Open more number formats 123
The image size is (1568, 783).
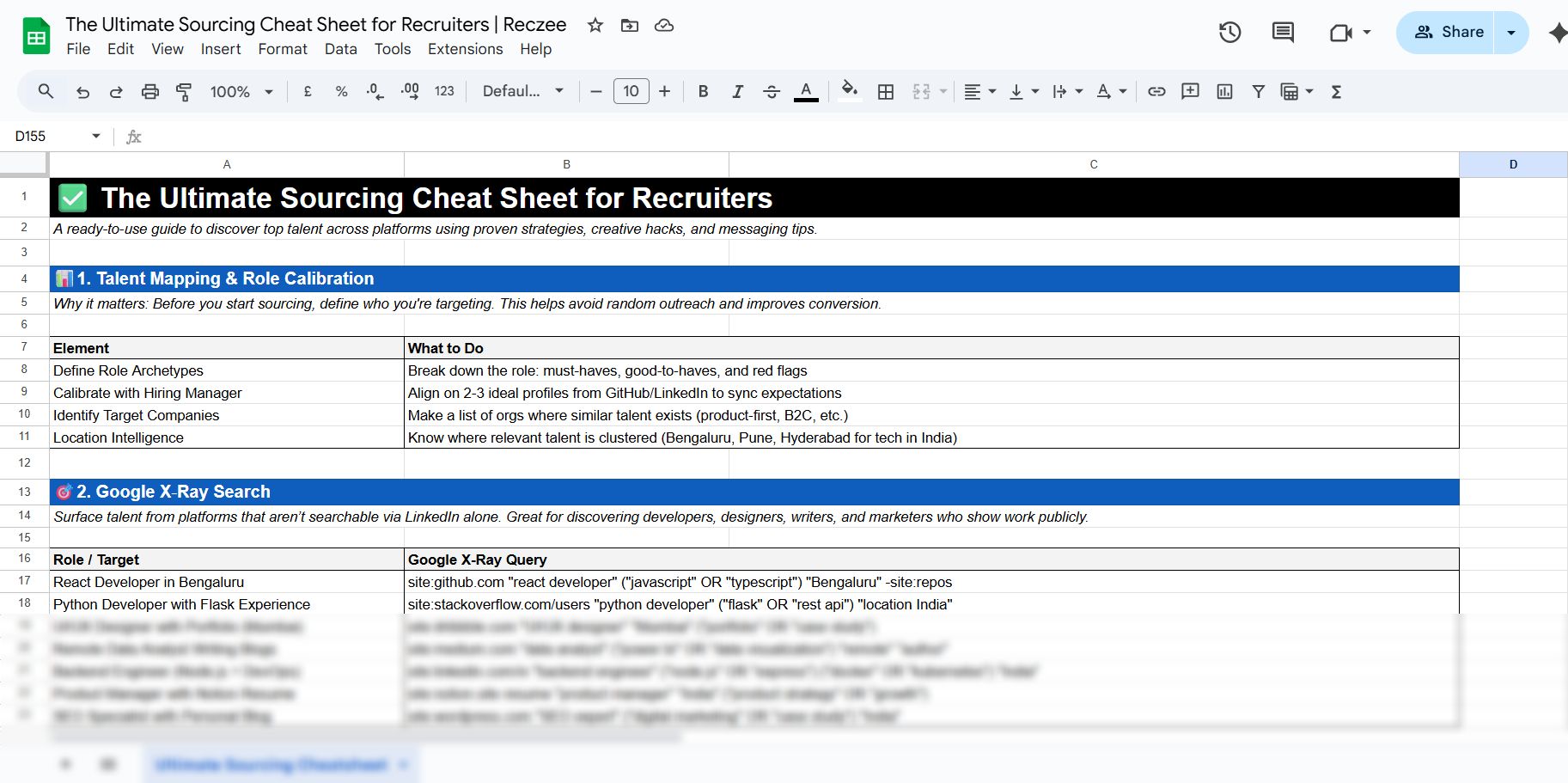tap(444, 91)
